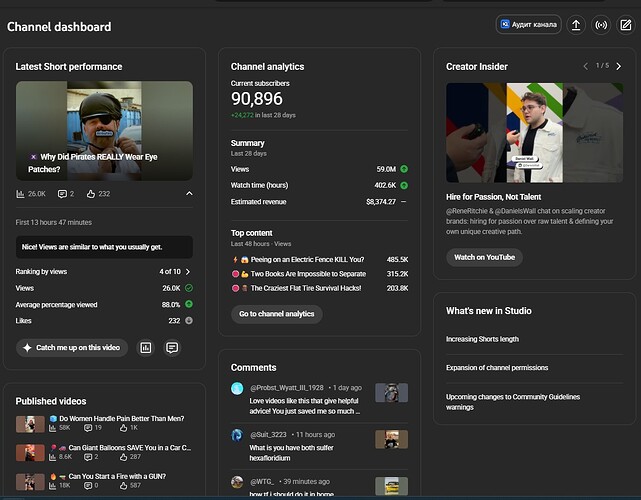Open Upcoming changes to Community Guidelines warnings
641x500 pixels.
(513, 402)
